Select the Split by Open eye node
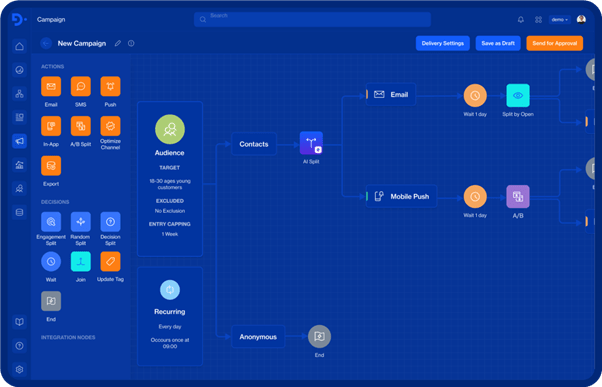 point(518,95)
